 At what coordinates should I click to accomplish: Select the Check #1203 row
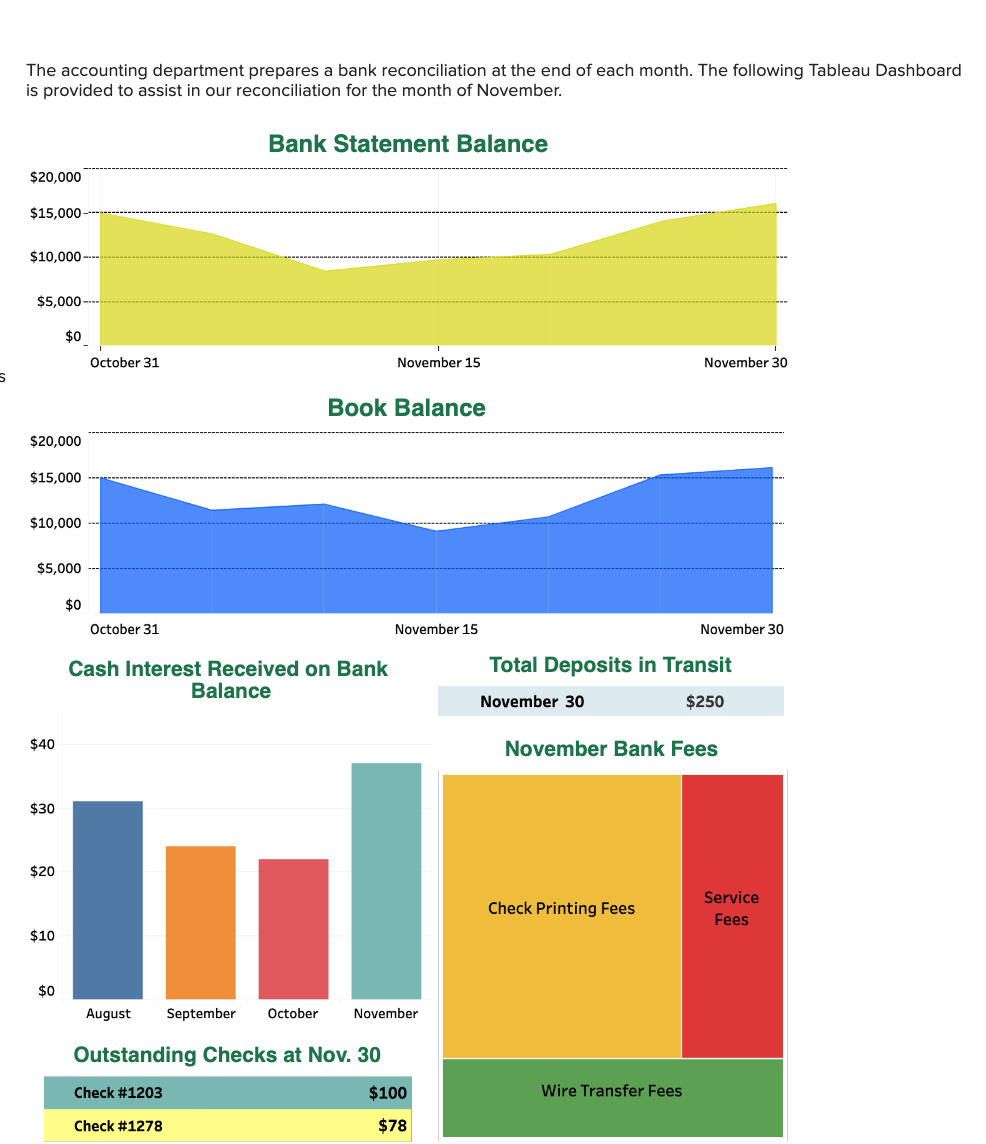(x=227, y=1092)
